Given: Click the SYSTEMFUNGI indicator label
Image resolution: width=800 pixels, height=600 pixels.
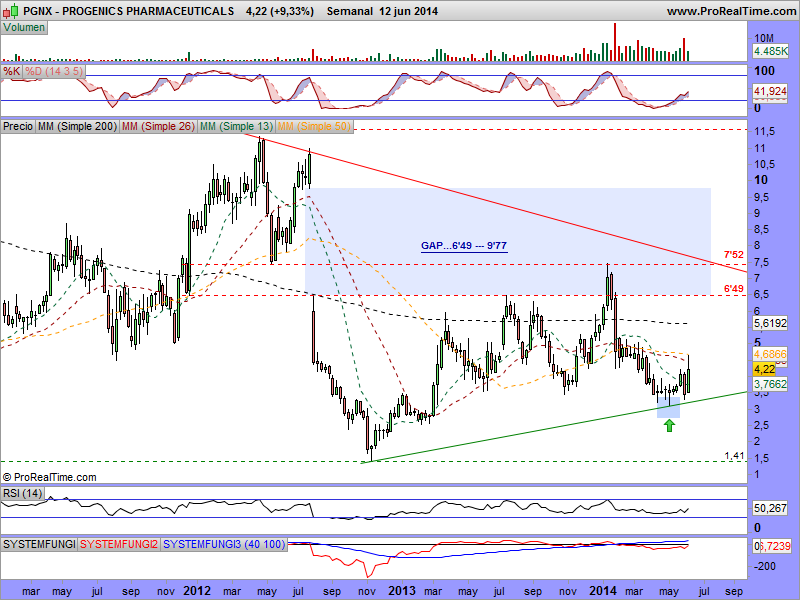Looking at the screenshot, I should point(39,544).
